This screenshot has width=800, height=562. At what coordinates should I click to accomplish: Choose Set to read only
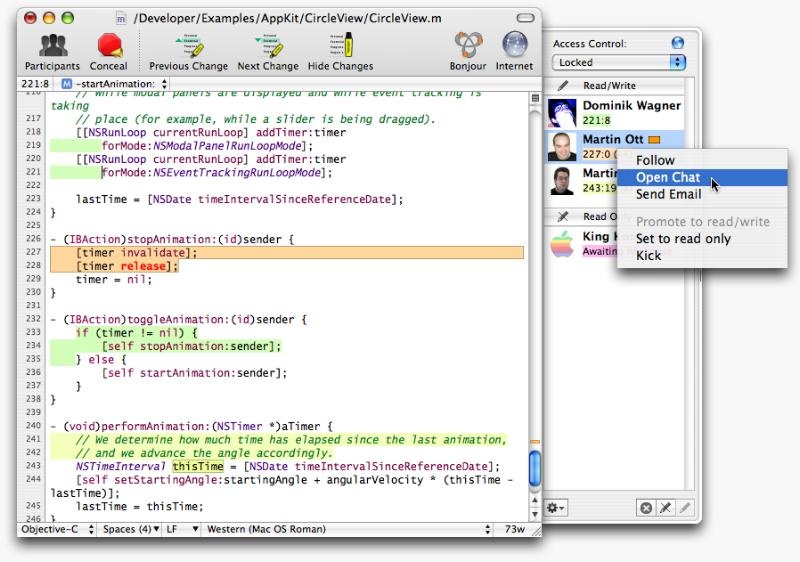point(683,238)
